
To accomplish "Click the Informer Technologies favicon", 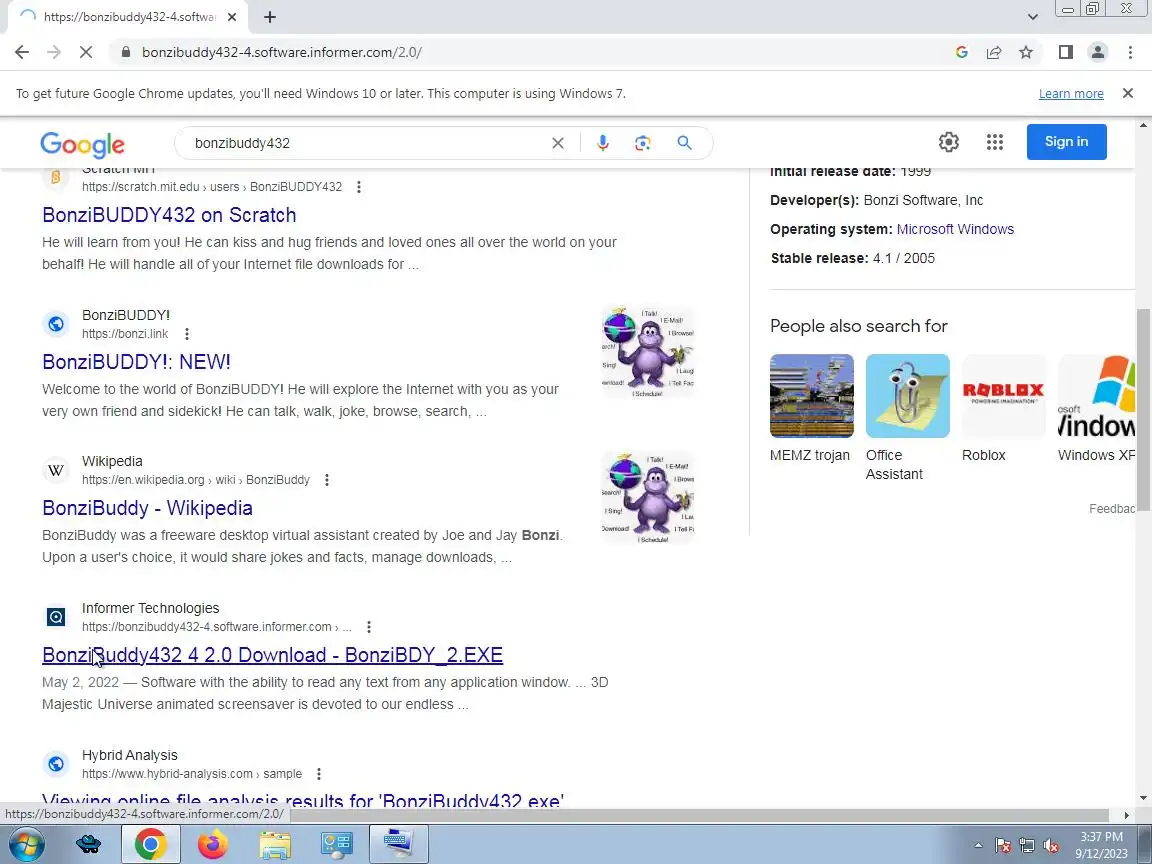I will click(x=56, y=617).
